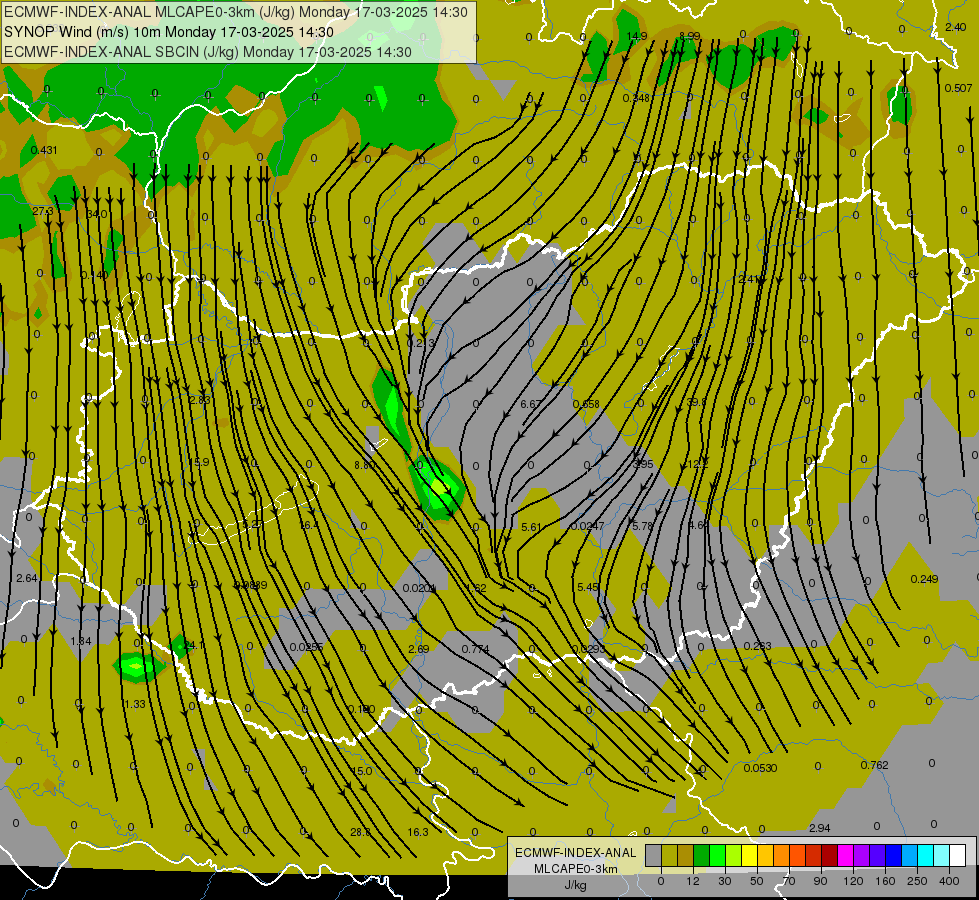Click the legend tick label 50
Image resolution: width=979 pixels, height=900 pixels.
(756, 881)
